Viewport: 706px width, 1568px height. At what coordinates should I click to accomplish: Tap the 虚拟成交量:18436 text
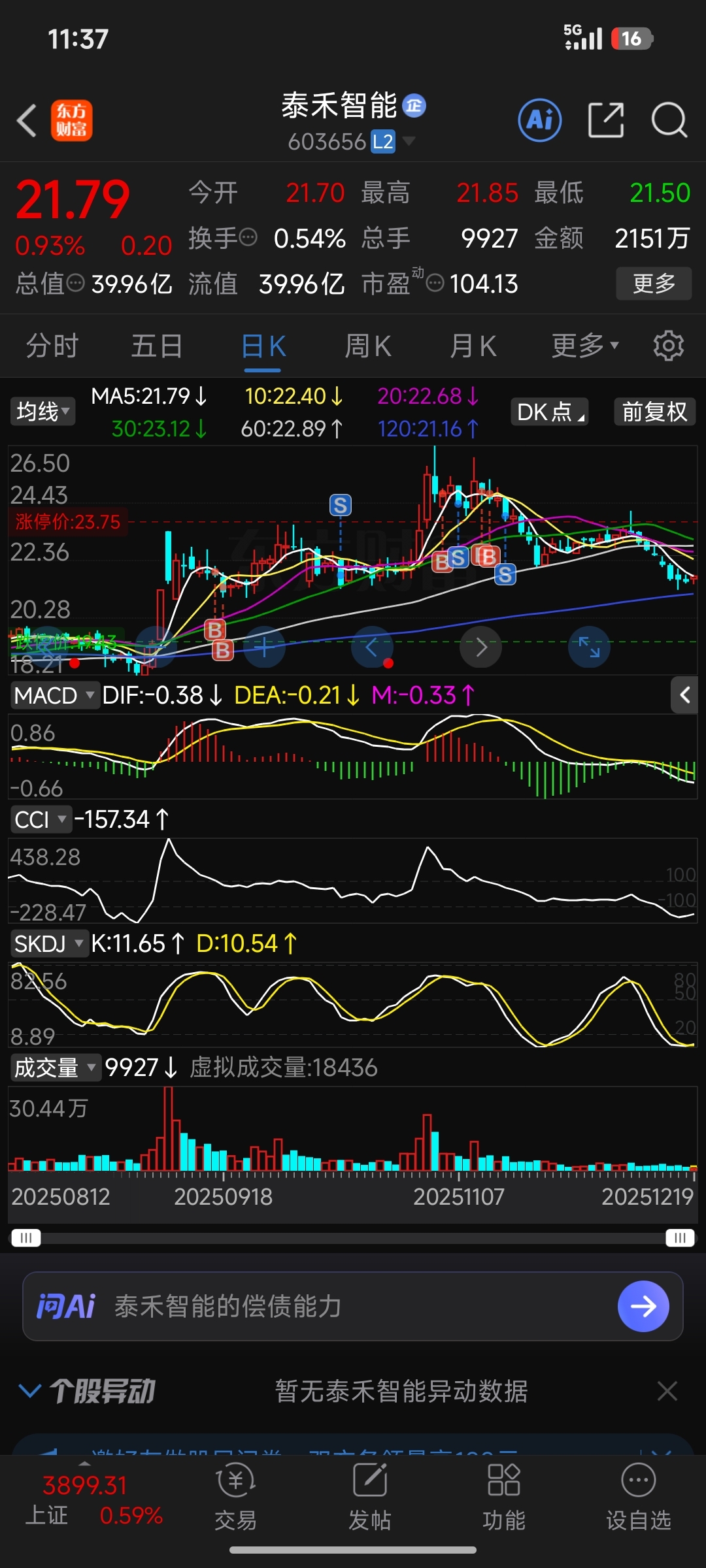pyautogui.click(x=283, y=1068)
